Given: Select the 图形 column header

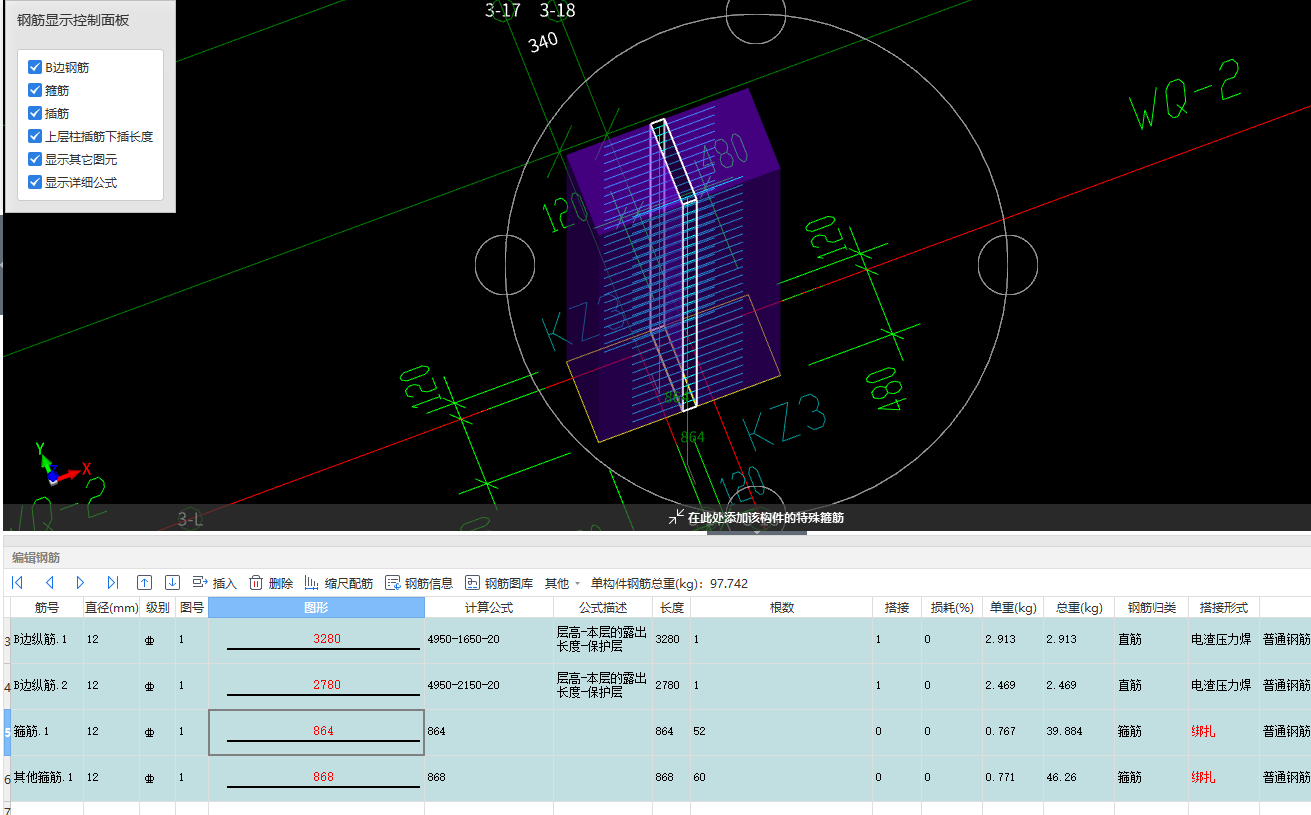Looking at the screenshot, I should coord(316,607).
